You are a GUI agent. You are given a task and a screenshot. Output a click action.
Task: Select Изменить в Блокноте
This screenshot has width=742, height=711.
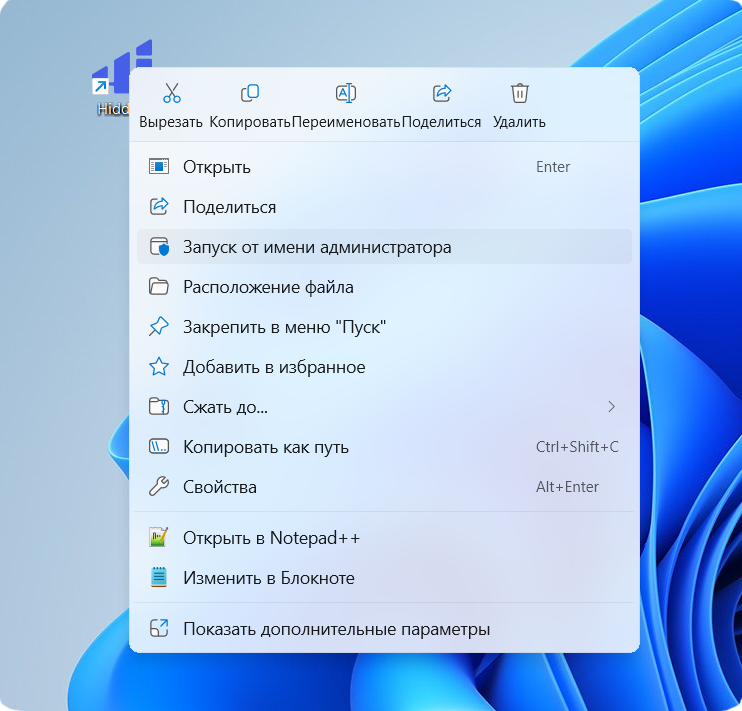pyautogui.click(x=268, y=578)
